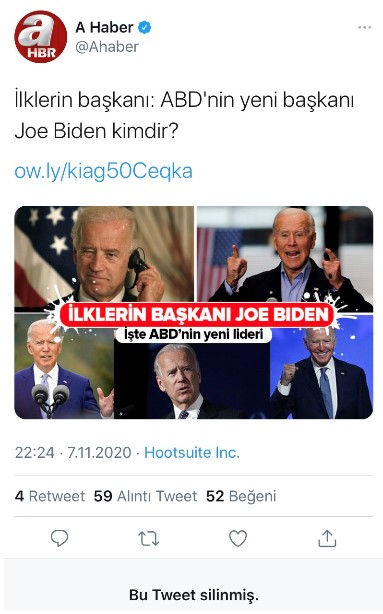Open the three-dot more options menu
Screen dimensions: 383x614
click(364, 27)
